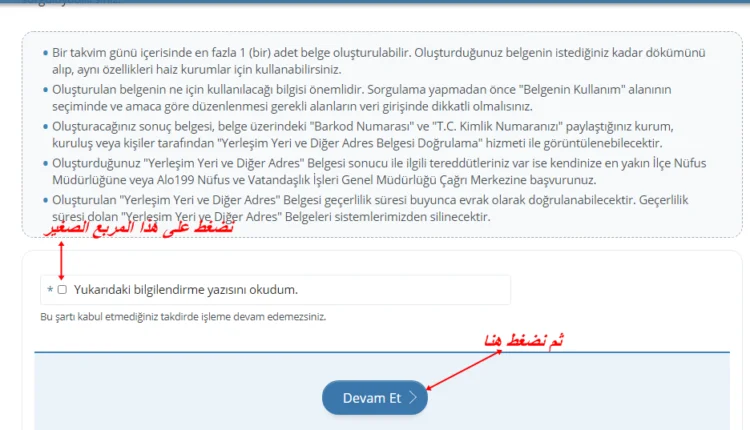Click the red diagonal arrow pointing to Devam Et
The image size is (750, 430).
point(464,370)
